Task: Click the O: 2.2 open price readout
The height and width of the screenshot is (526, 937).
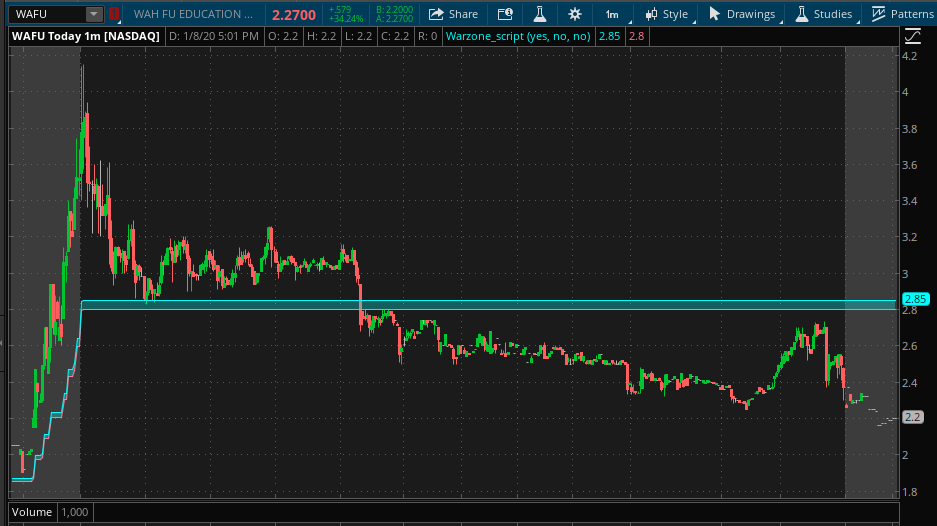Action: 283,36
